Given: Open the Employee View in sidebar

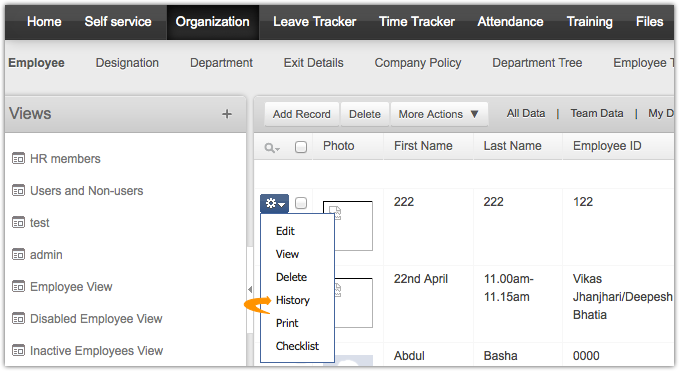Looking at the screenshot, I should pyautogui.click(x=71, y=287).
